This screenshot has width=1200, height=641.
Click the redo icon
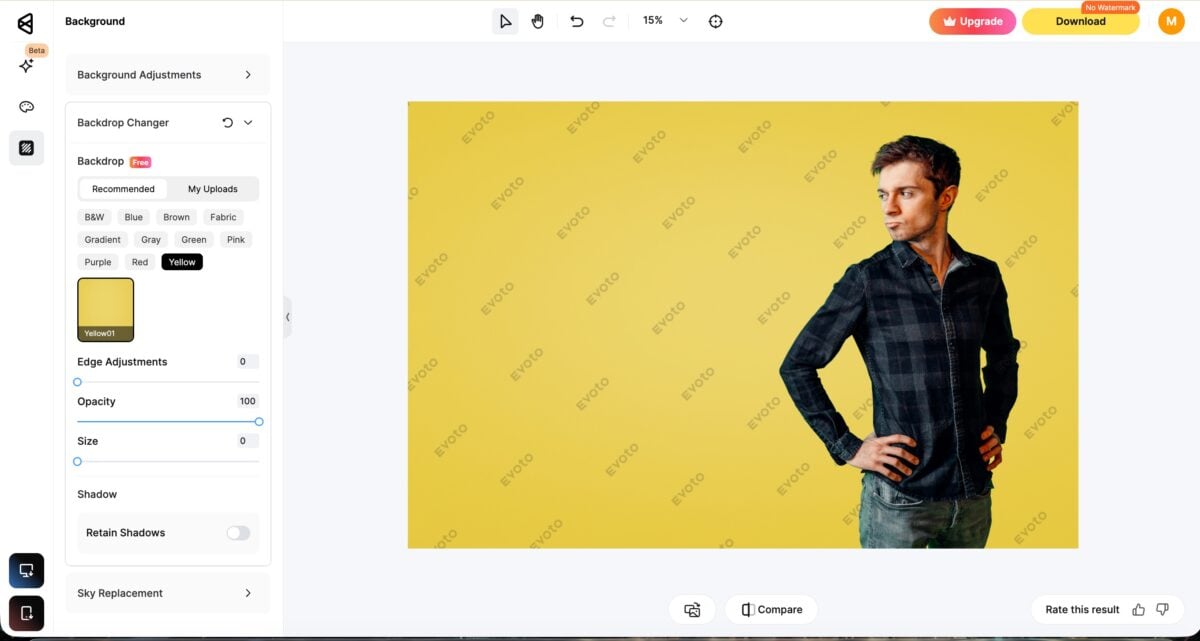(x=607, y=20)
